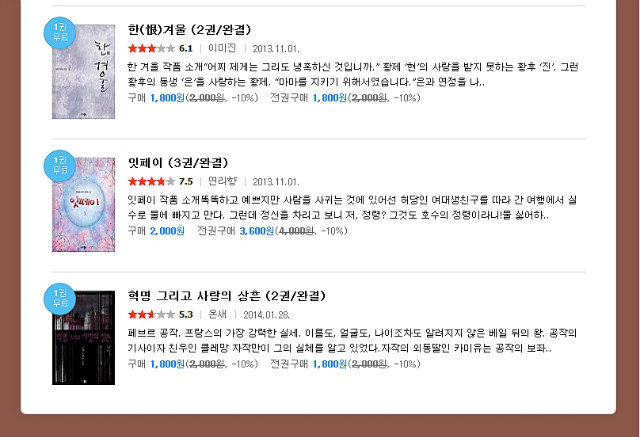This screenshot has width=640, height=437.
Task: Open the 혁명 그리고 사랑의 상흔 cover thumbnail
Action: click(83, 337)
